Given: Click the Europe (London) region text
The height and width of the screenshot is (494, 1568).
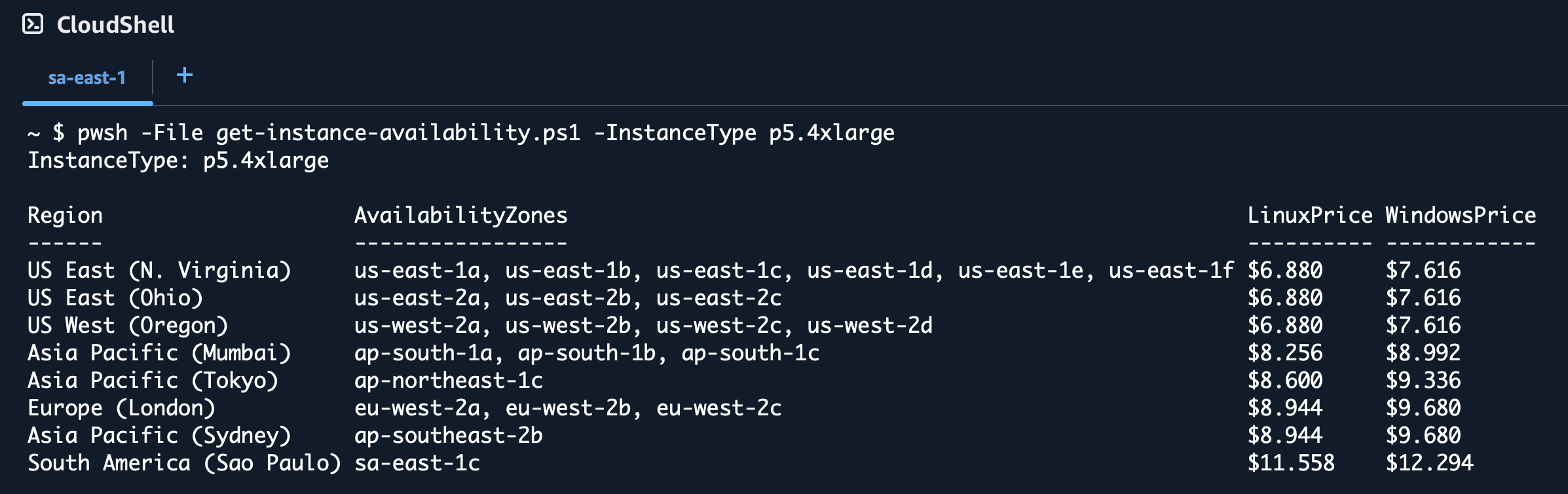Looking at the screenshot, I should point(121,408).
